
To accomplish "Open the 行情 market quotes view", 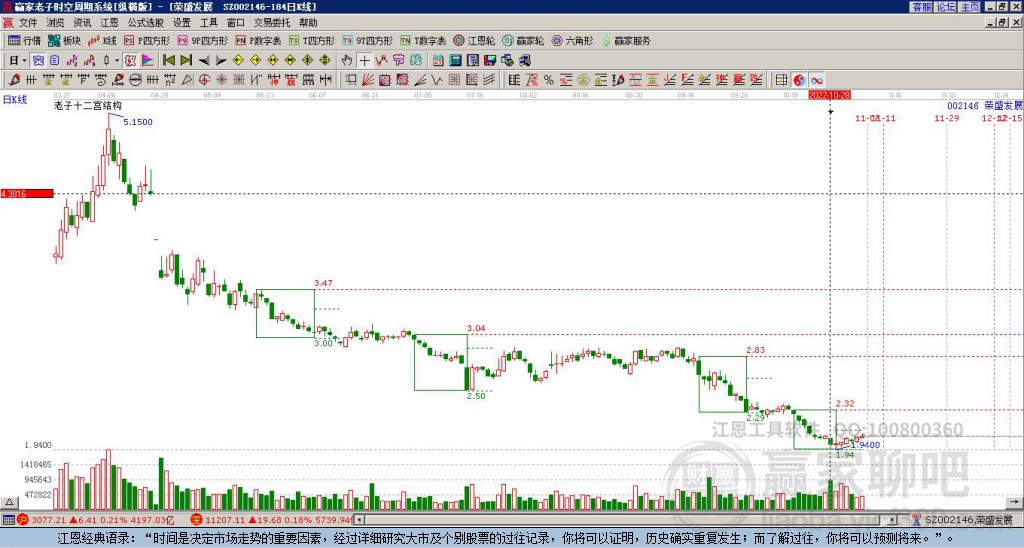I will pyautogui.click(x=24, y=40).
